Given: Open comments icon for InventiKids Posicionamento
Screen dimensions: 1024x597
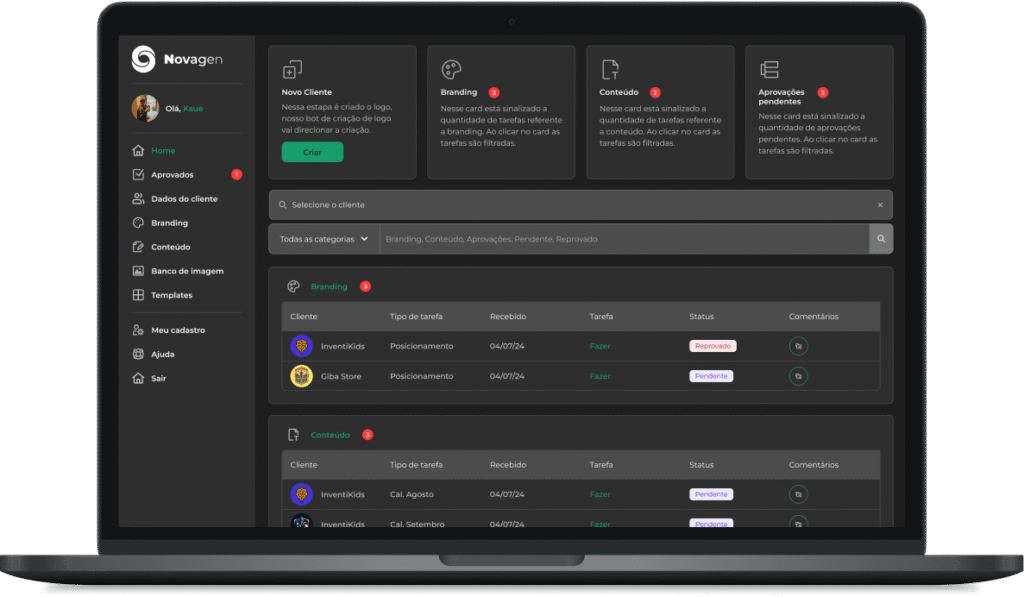Looking at the screenshot, I should (x=798, y=346).
